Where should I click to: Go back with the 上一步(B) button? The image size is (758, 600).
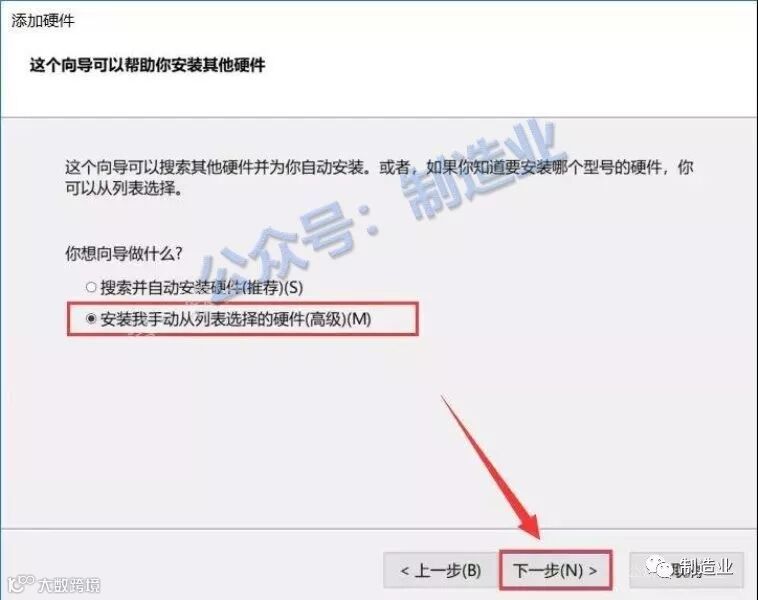coord(440,570)
